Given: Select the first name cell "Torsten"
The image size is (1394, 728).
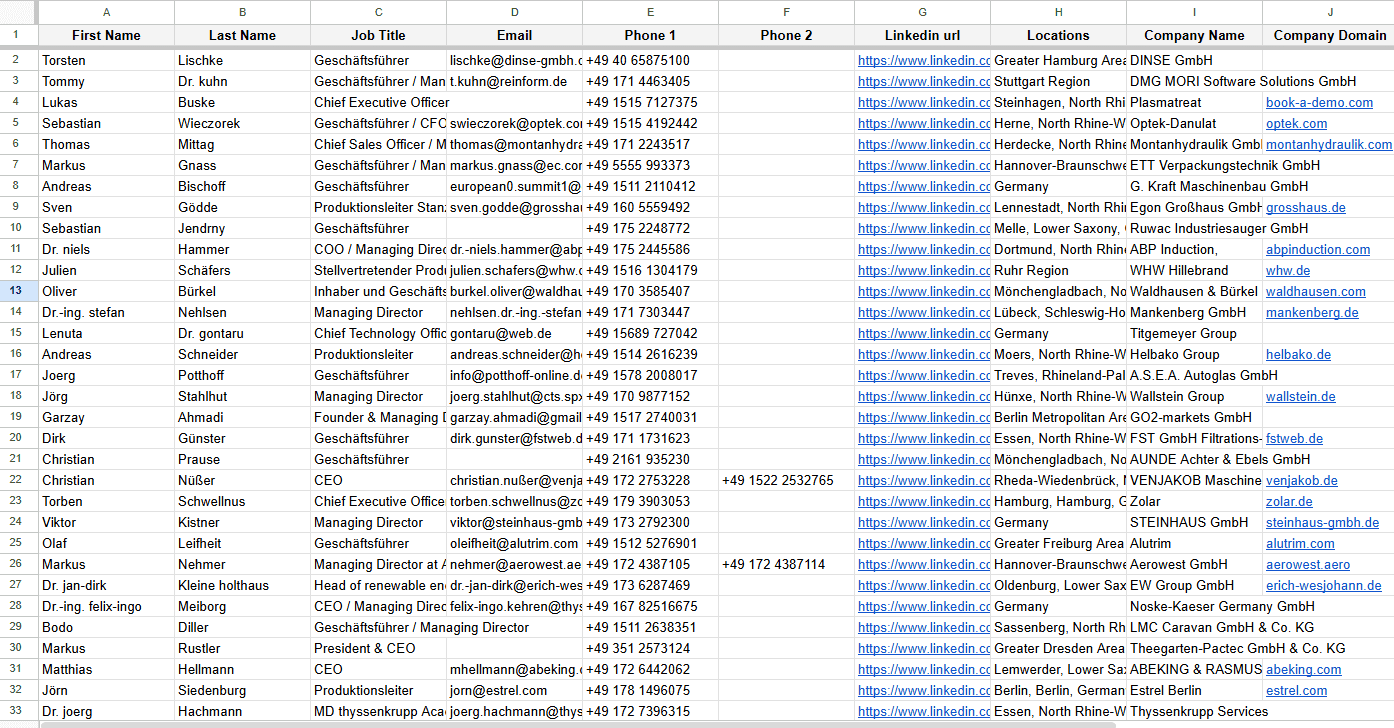Looking at the screenshot, I should point(107,60).
